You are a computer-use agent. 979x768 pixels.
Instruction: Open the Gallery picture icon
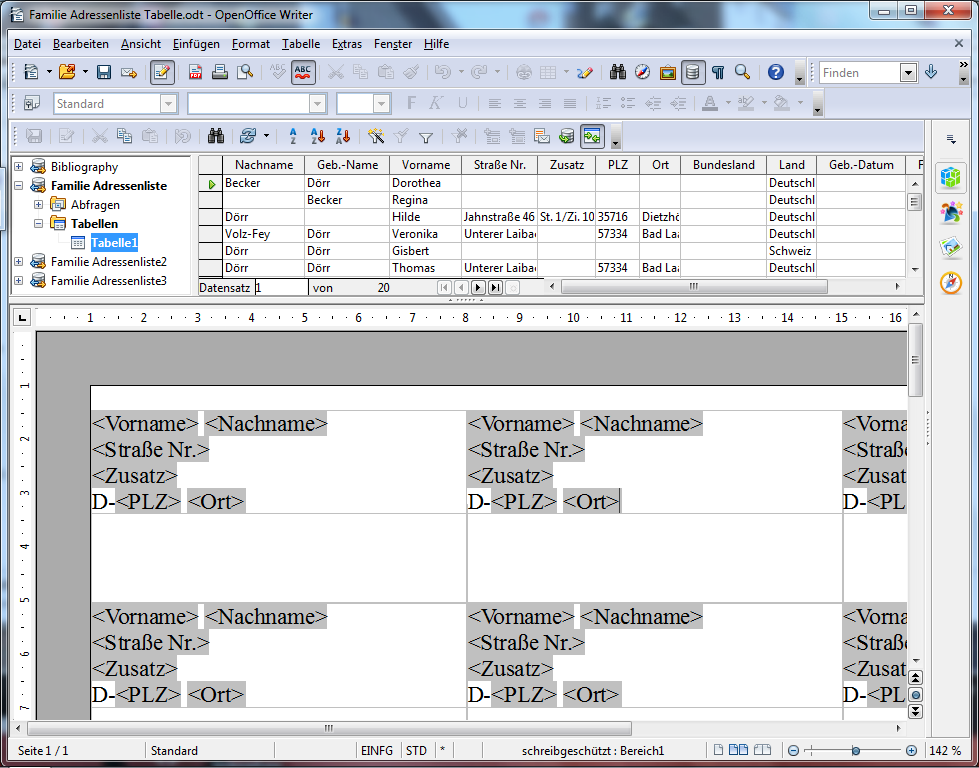[667, 72]
